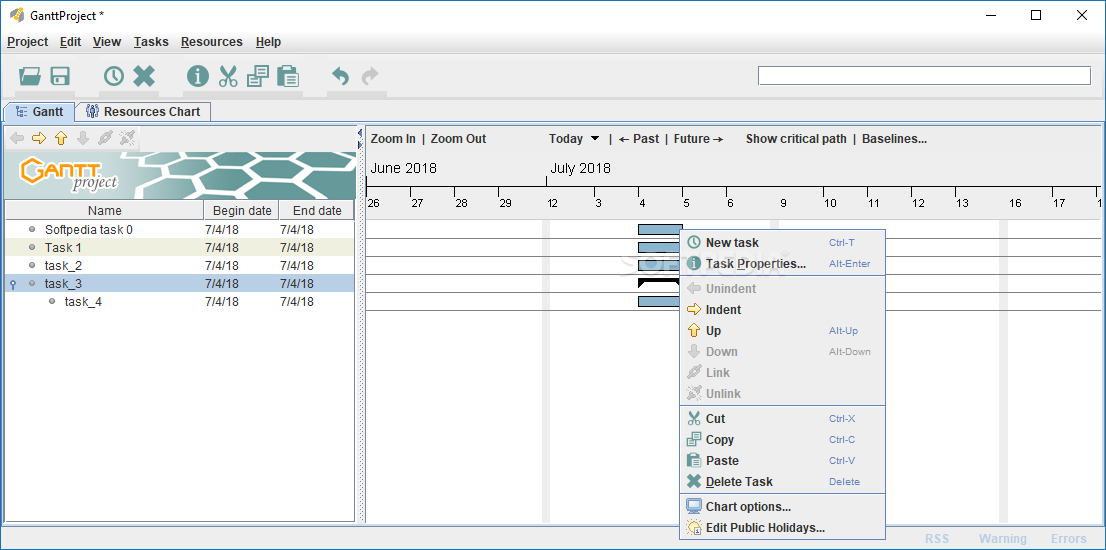Image resolution: width=1106 pixels, height=550 pixels.
Task: Undo the last action with the toolbar arrow
Action: click(x=341, y=76)
